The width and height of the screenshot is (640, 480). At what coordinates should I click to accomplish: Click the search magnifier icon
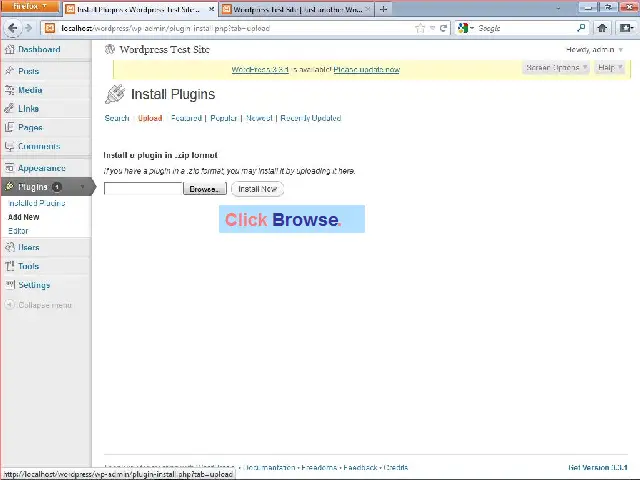click(x=581, y=28)
